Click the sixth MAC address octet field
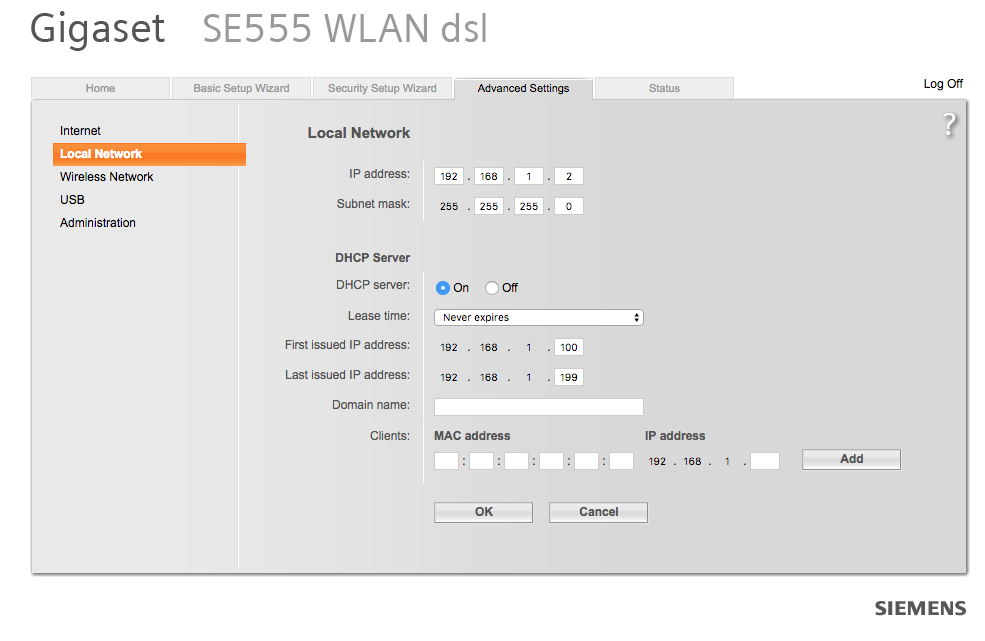This screenshot has width=985, height=641. (621, 461)
